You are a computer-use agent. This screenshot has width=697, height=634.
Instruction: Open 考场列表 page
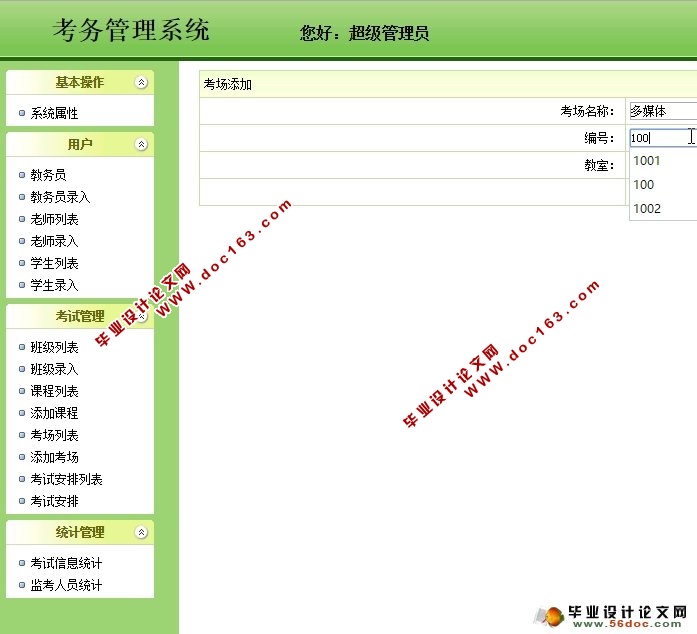(54, 435)
